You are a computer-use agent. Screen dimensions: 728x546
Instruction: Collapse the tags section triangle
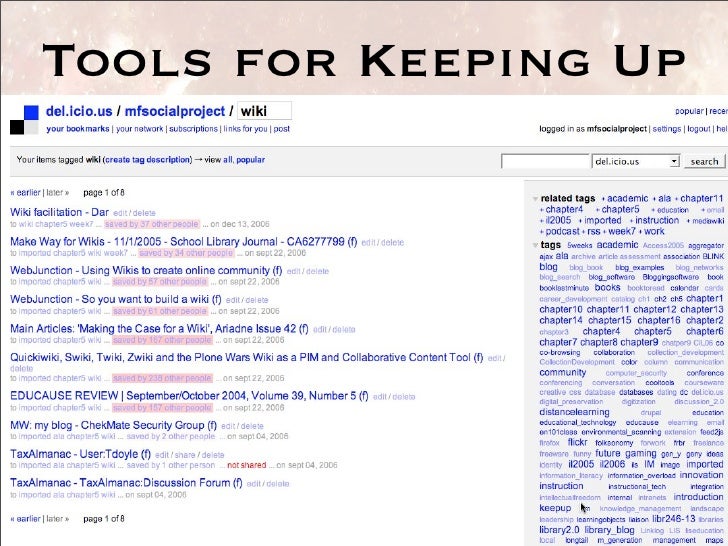pos(535,245)
